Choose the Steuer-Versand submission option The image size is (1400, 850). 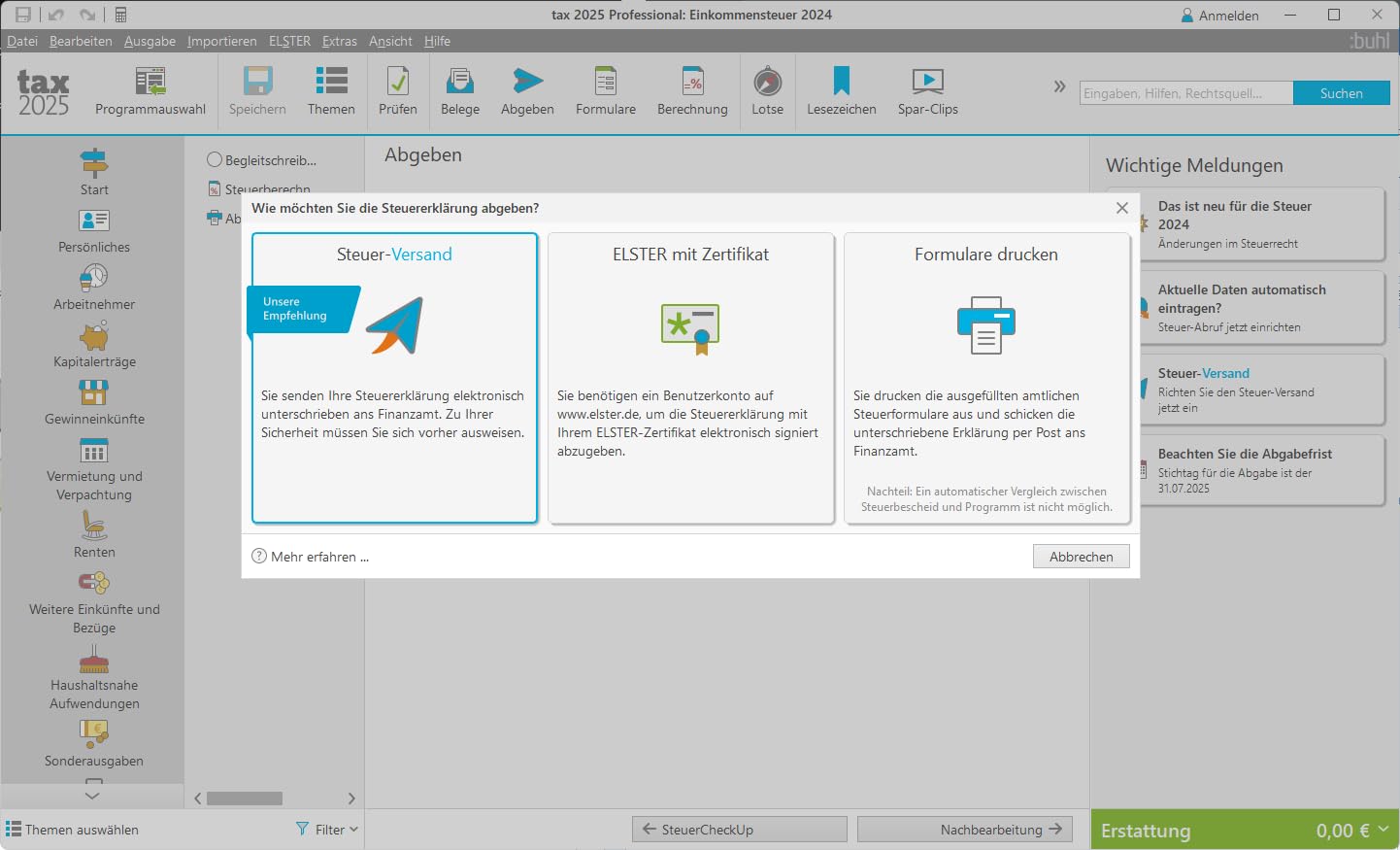394,378
